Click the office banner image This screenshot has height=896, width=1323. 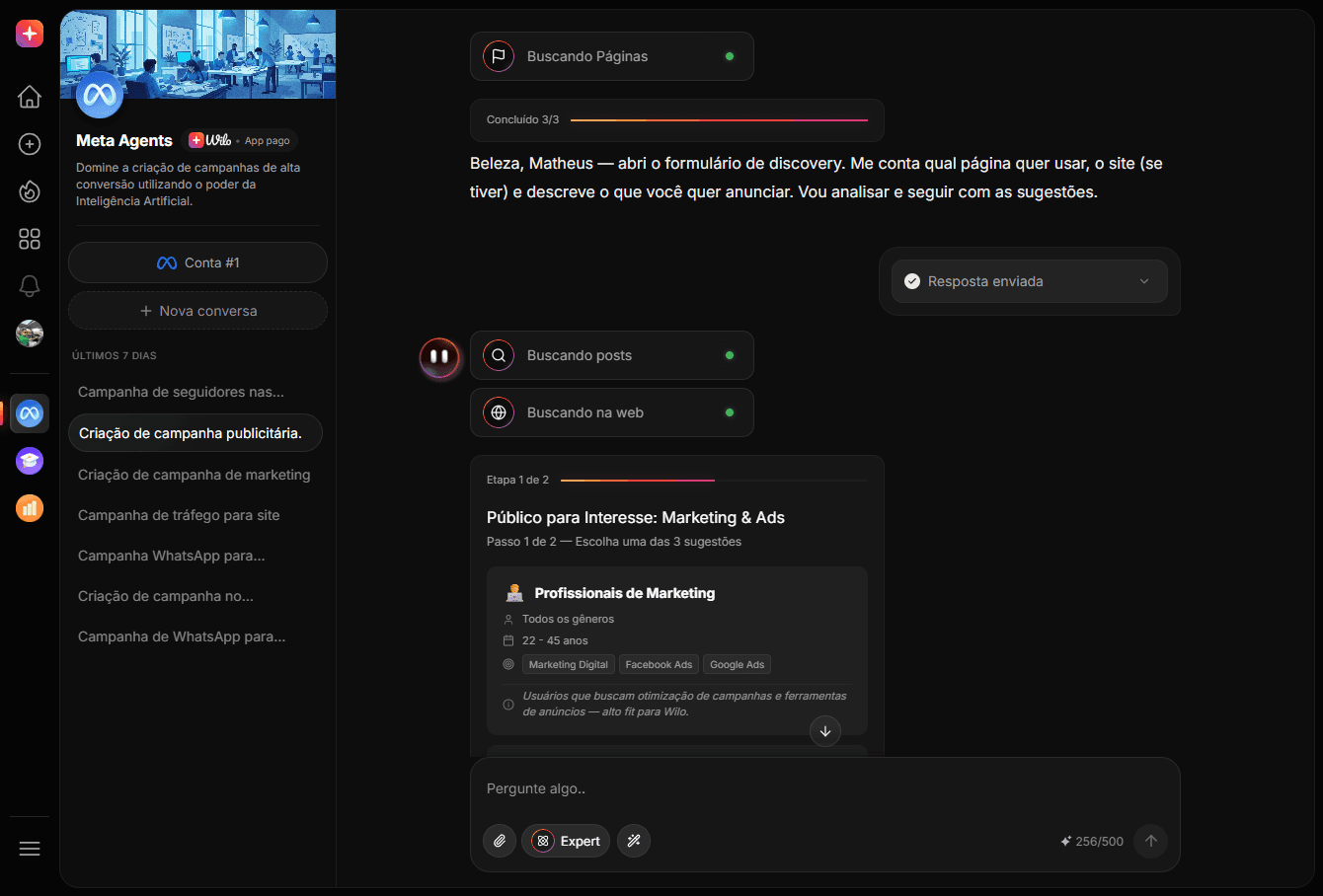click(x=197, y=54)
